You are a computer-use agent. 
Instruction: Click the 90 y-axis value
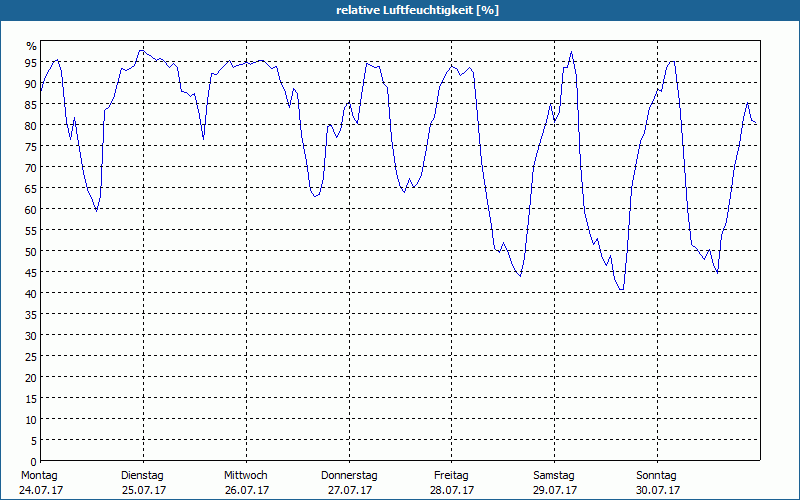point(32,84)
